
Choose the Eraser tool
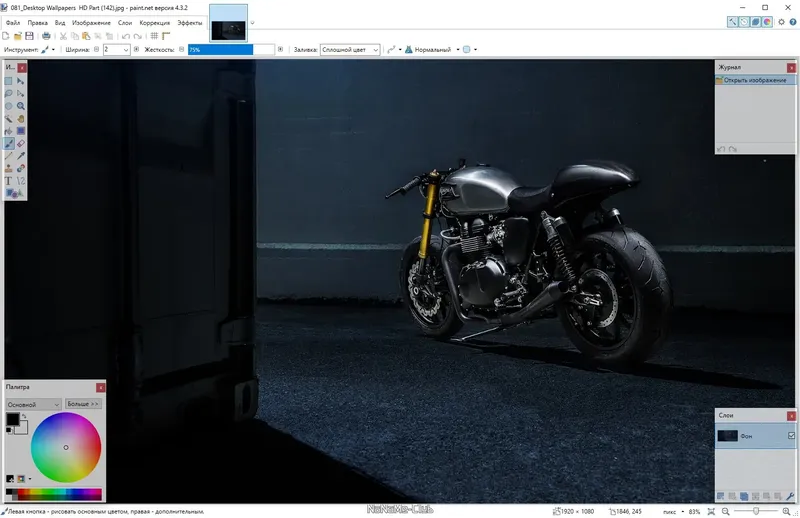tap(20, 143)
